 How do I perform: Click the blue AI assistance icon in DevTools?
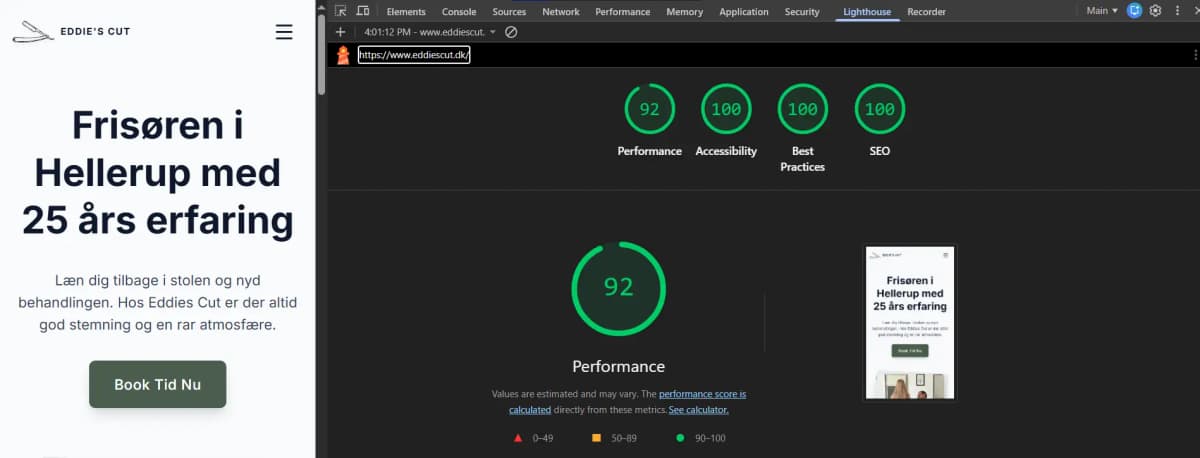tap(1134, 11)
